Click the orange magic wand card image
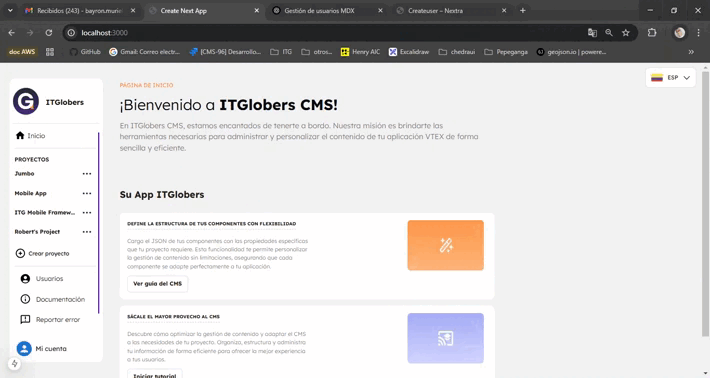 pyautogui.click(x=446, y=245)
